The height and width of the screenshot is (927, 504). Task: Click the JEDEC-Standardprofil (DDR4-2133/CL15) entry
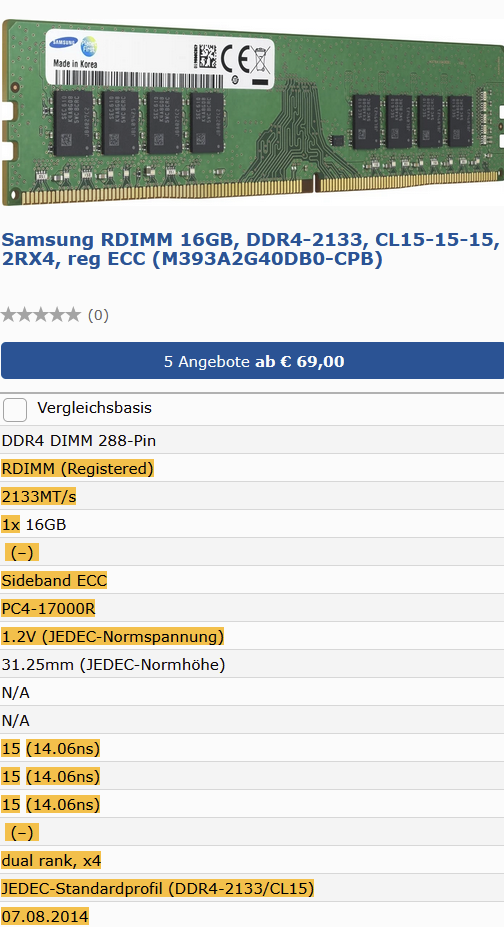pyautogui.click(x=158, y=889)
